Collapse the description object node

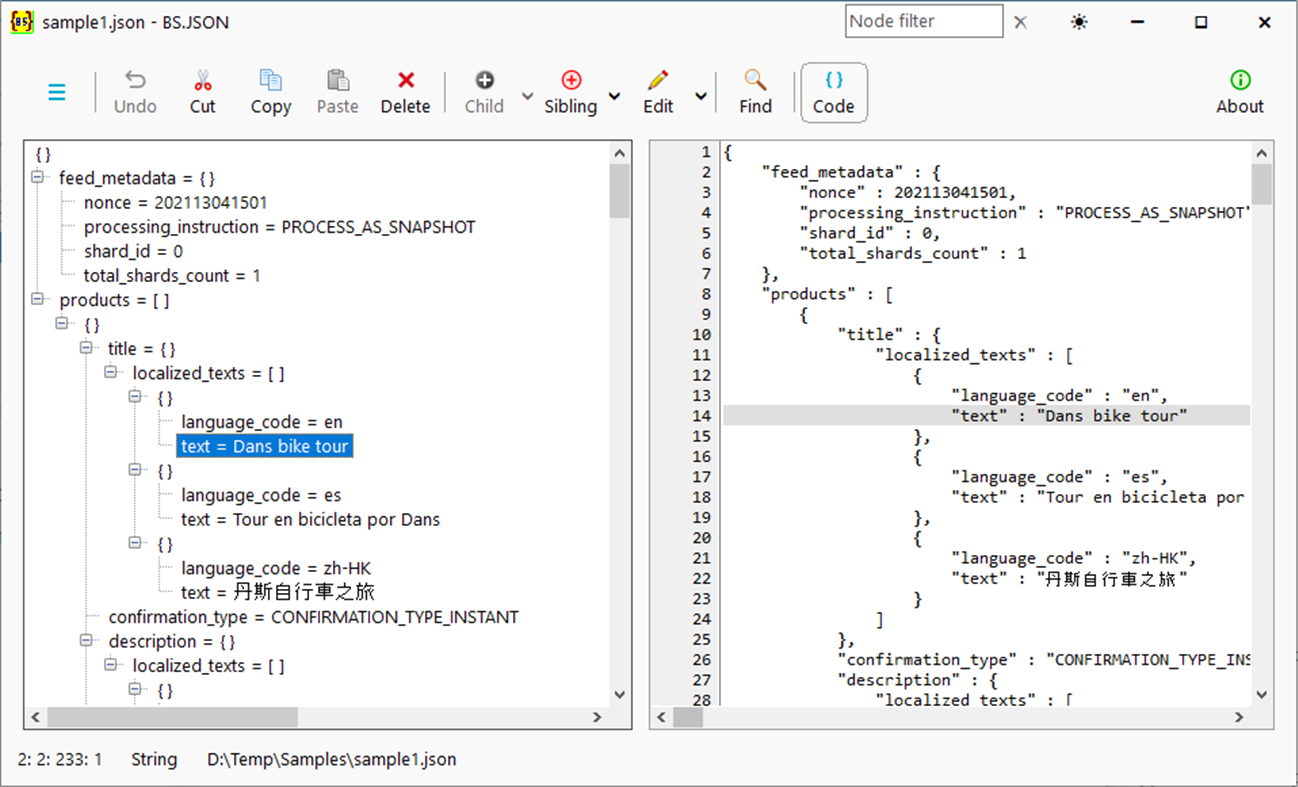tap(88, 641)
